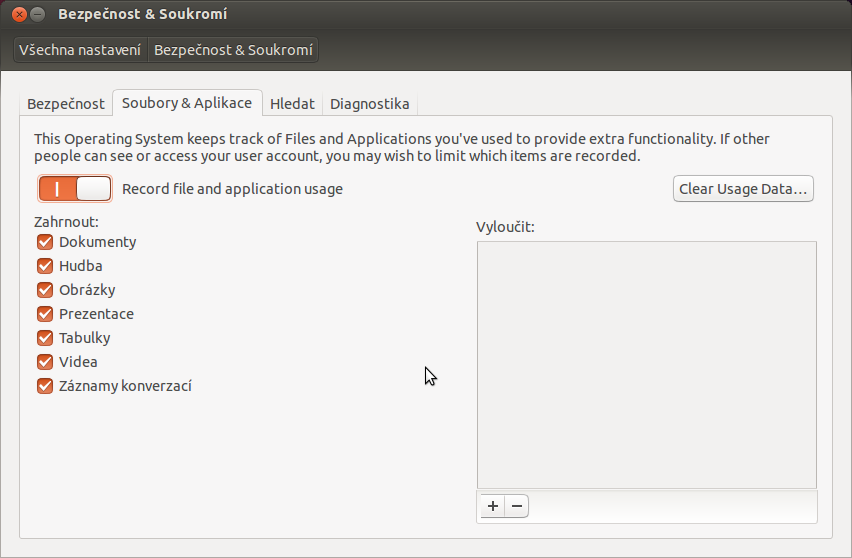Click the plus icon to add exclusion
Screen dimensions: 852x558
pos(492,506)
